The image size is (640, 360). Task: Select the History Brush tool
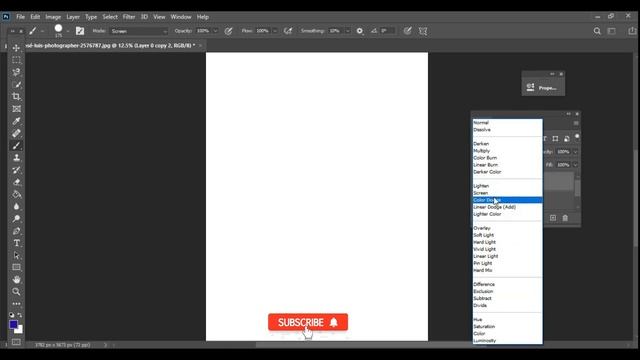pyautogui.click(x=16, y=170)
